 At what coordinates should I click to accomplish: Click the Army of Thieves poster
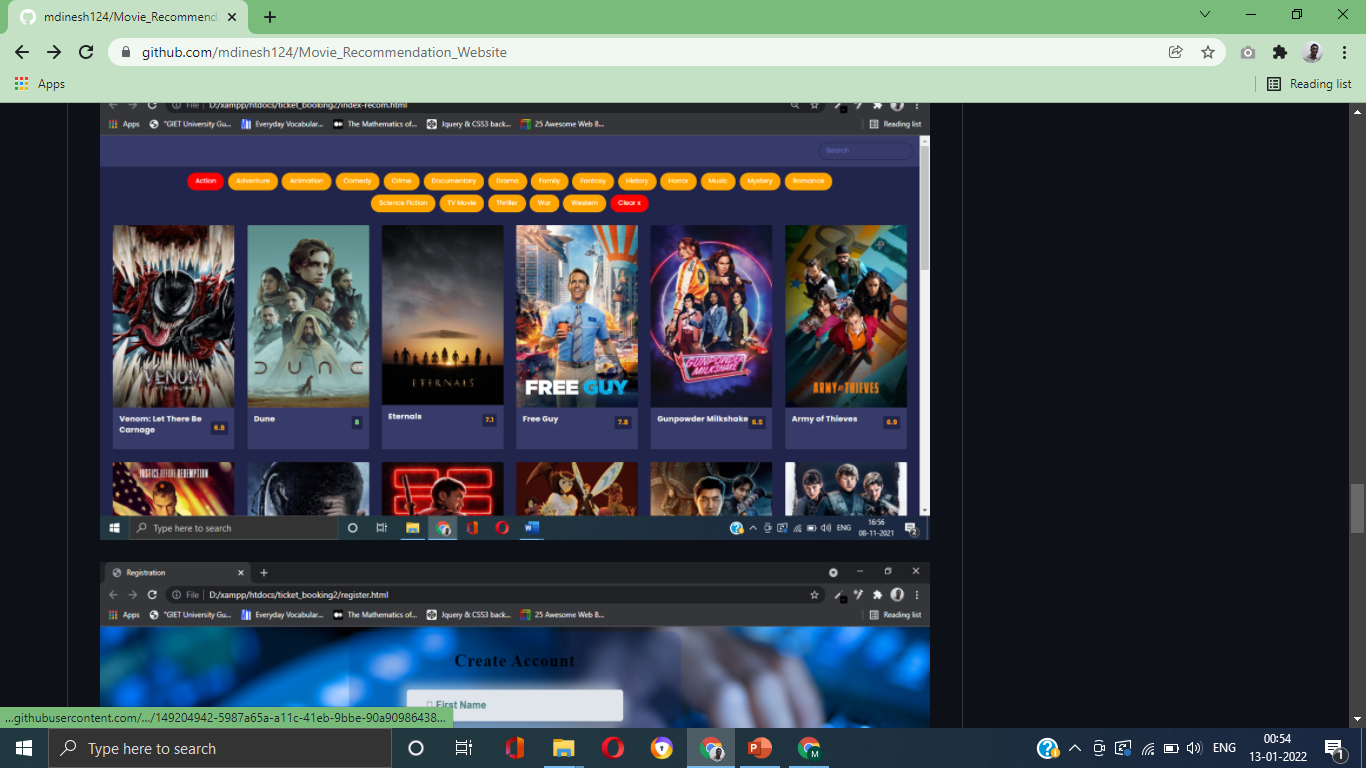[846, 316]
